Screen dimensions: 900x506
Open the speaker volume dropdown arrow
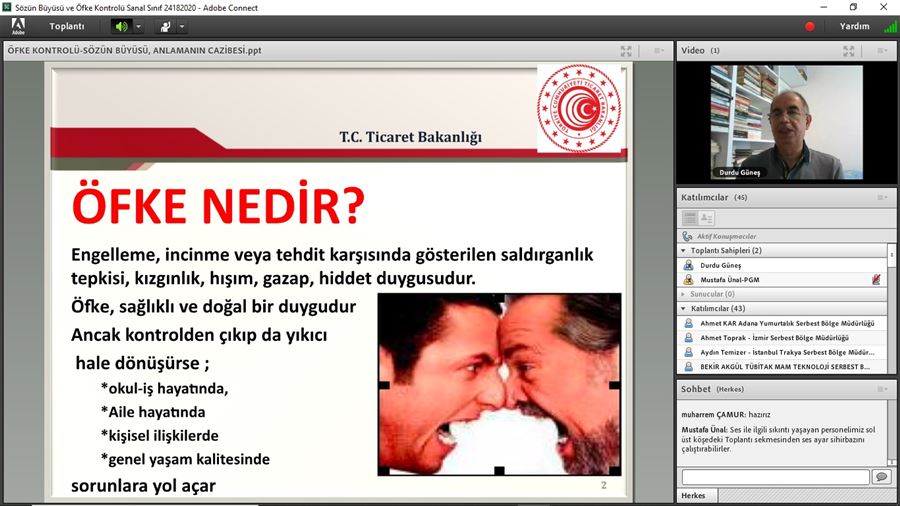pyautogui.click(x=139, y=26)
